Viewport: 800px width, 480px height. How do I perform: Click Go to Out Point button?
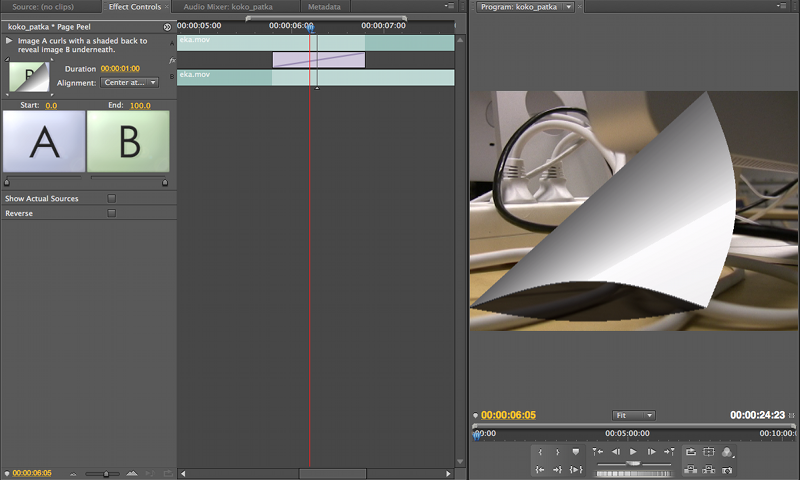[558, 469]
